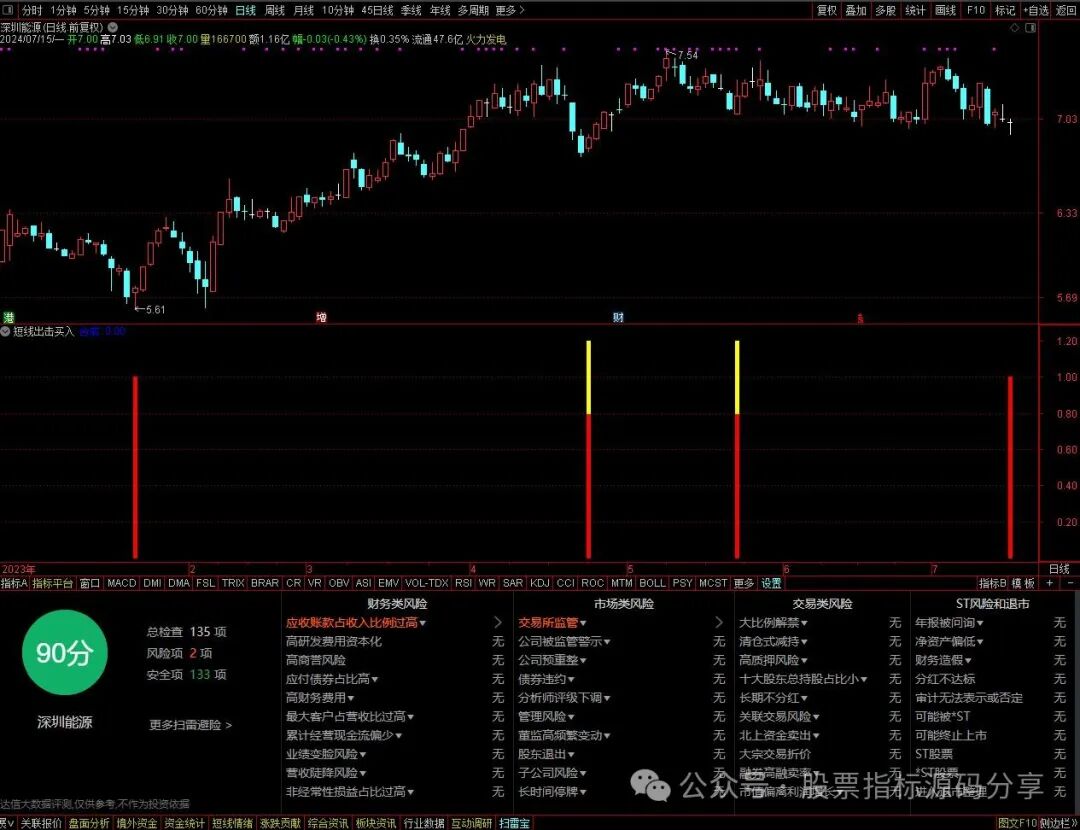Expand the 年报被问询 item
Image resolution: width=1080 pixels, height=830 pixels.
click(x=949, y=623)
